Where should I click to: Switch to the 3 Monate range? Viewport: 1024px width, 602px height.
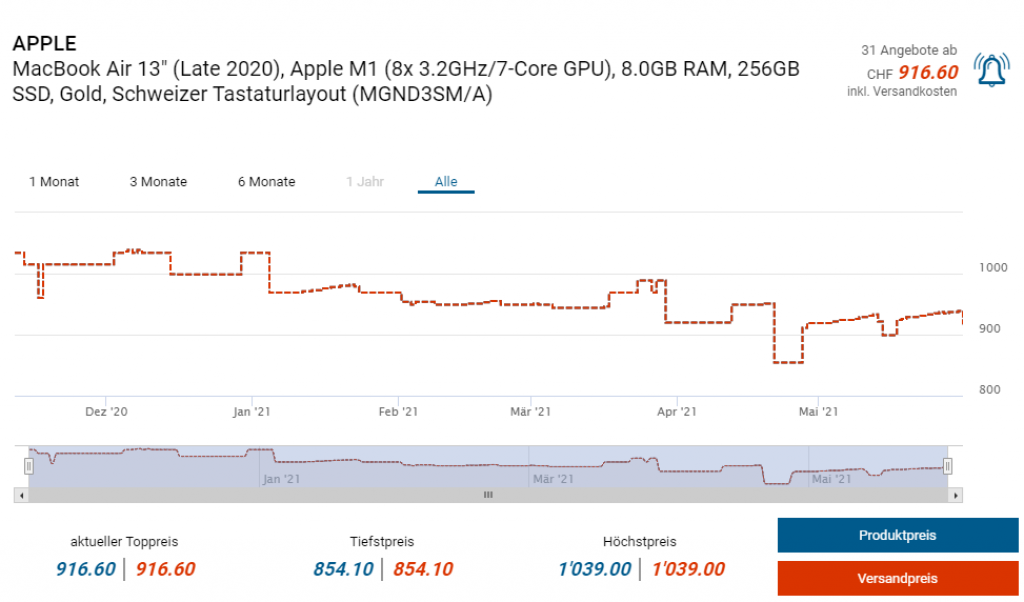158,182
